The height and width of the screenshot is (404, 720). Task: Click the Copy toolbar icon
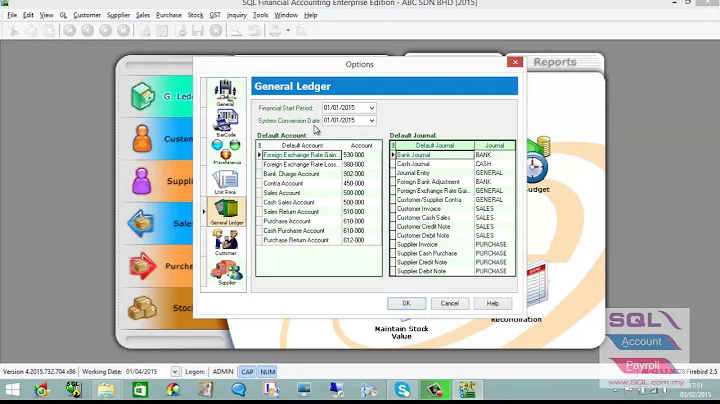click(31, 31)
